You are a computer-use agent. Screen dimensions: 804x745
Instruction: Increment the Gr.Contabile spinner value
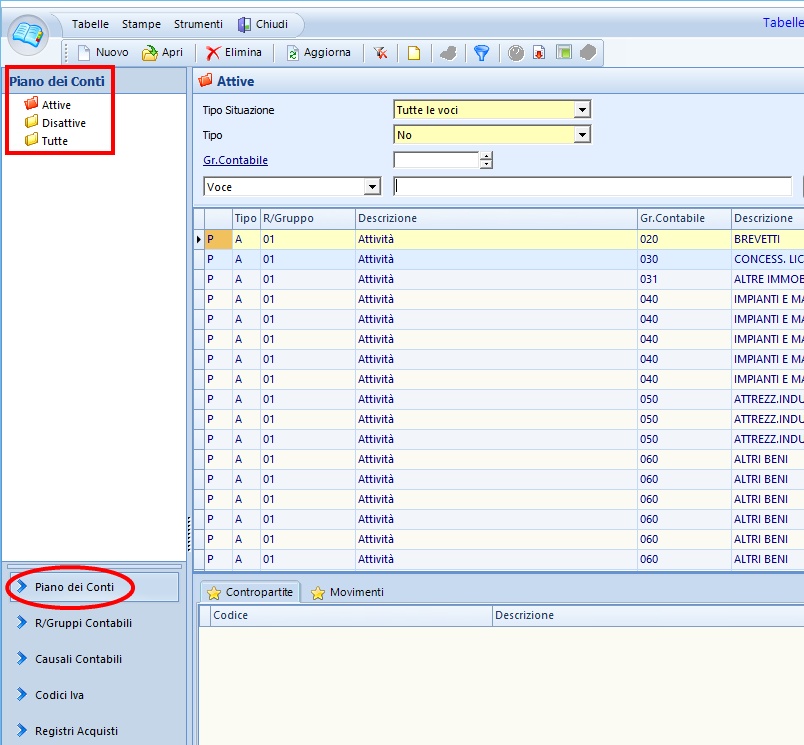coord(486,156)
